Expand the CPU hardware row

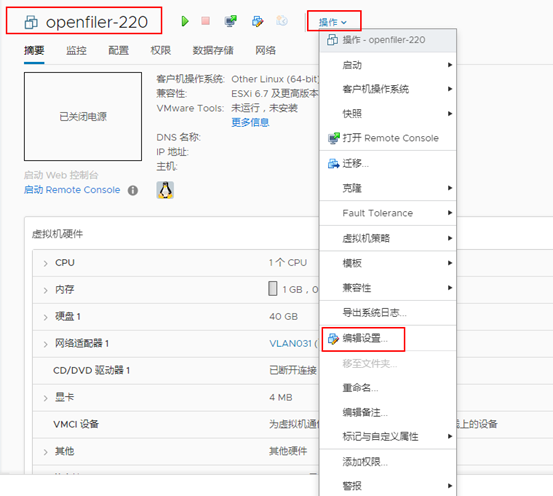45,263
